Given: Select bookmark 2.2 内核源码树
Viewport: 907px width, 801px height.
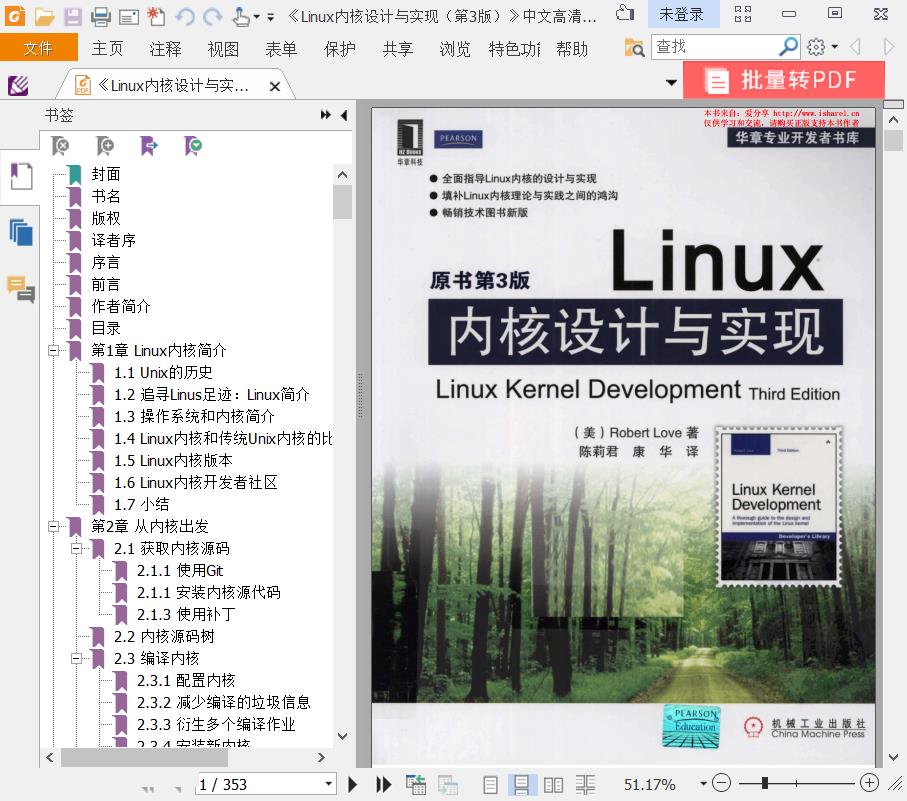Looking at the screenshot, I should 164,636.
